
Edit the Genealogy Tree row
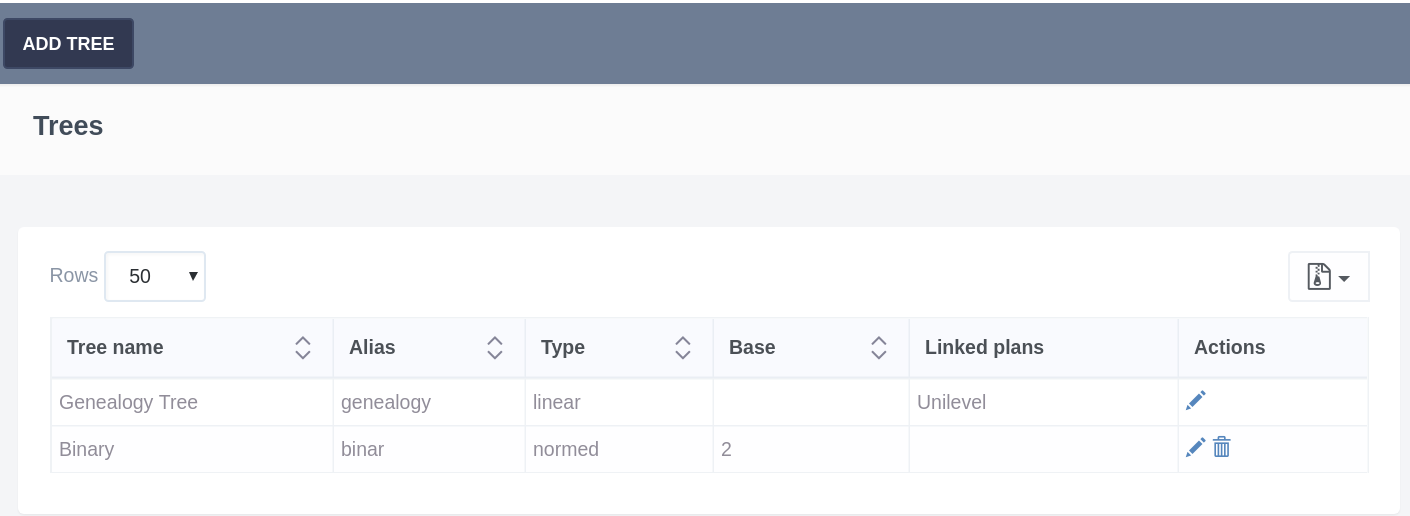1195,401
